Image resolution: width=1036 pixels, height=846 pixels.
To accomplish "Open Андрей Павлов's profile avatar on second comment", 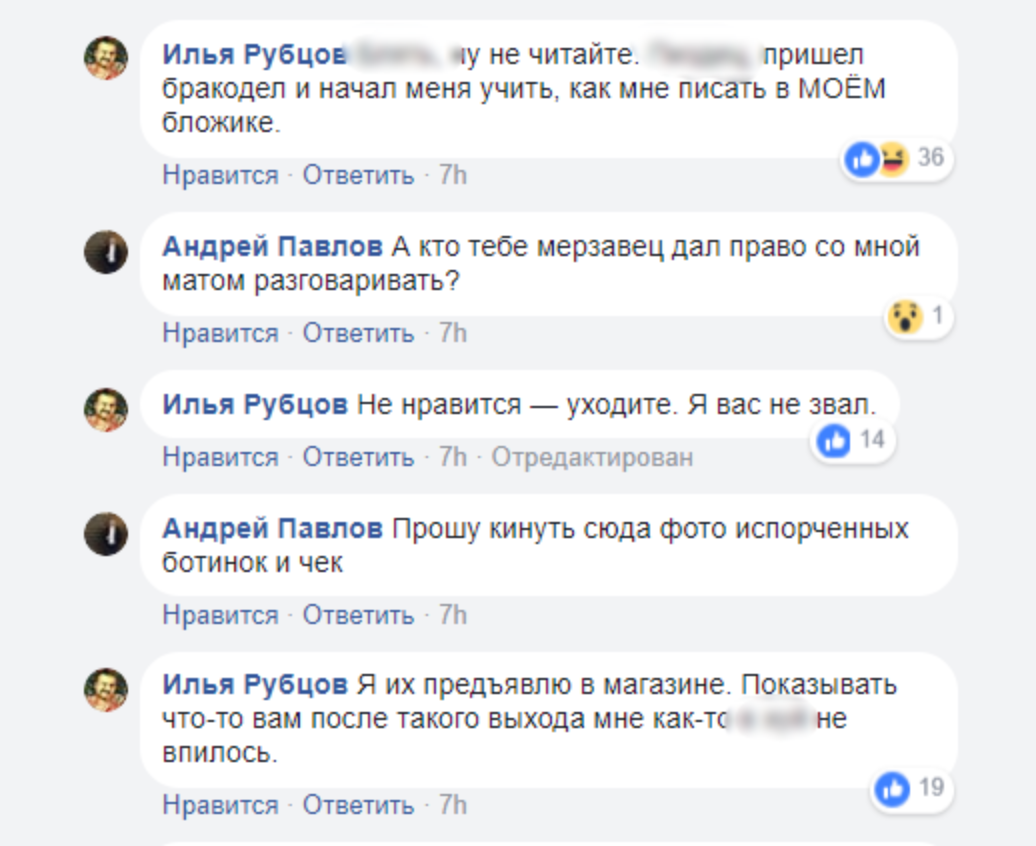I will (105, 252).
